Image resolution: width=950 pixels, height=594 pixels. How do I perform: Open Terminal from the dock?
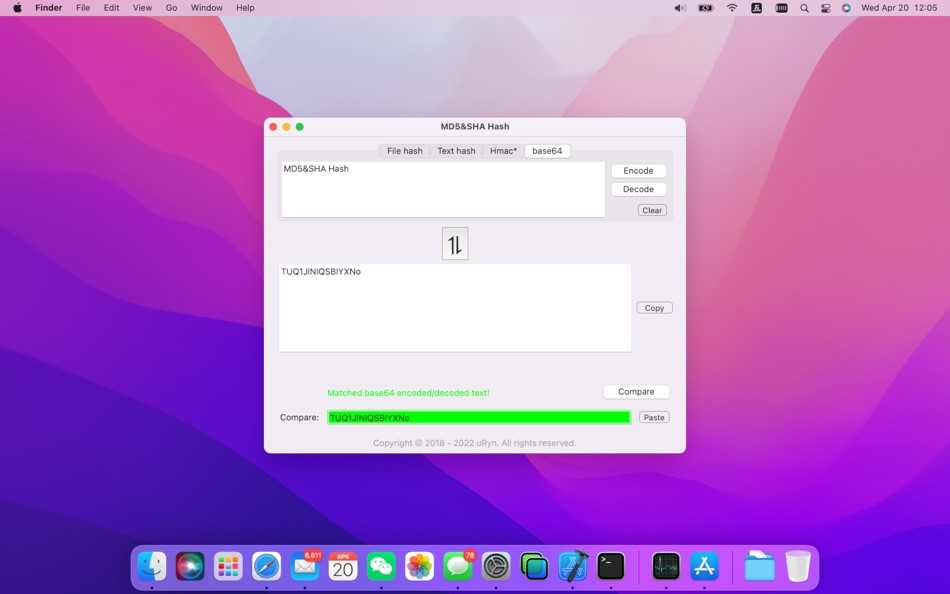[x=611, y=567]
